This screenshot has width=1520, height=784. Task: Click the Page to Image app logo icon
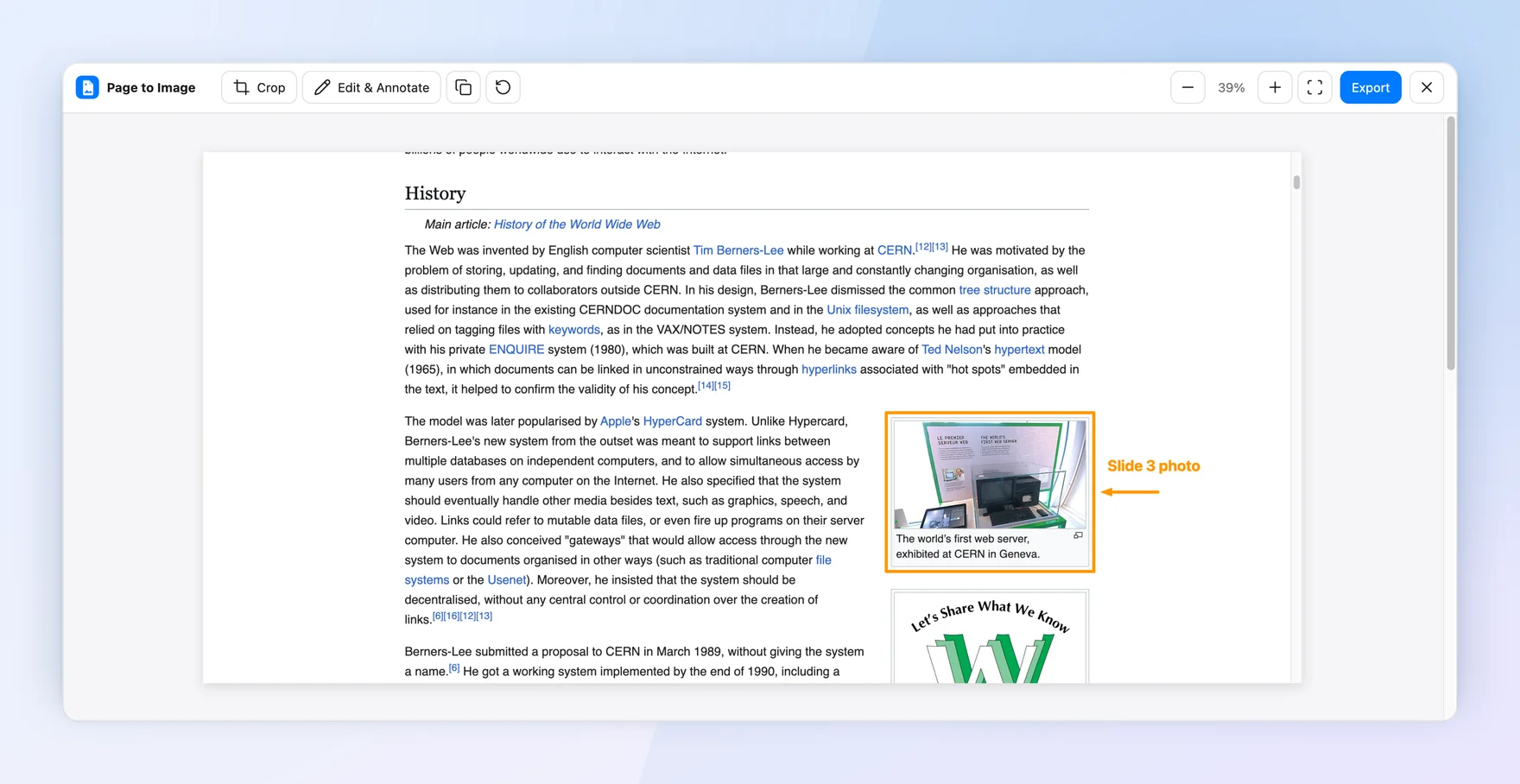point(87,87)
